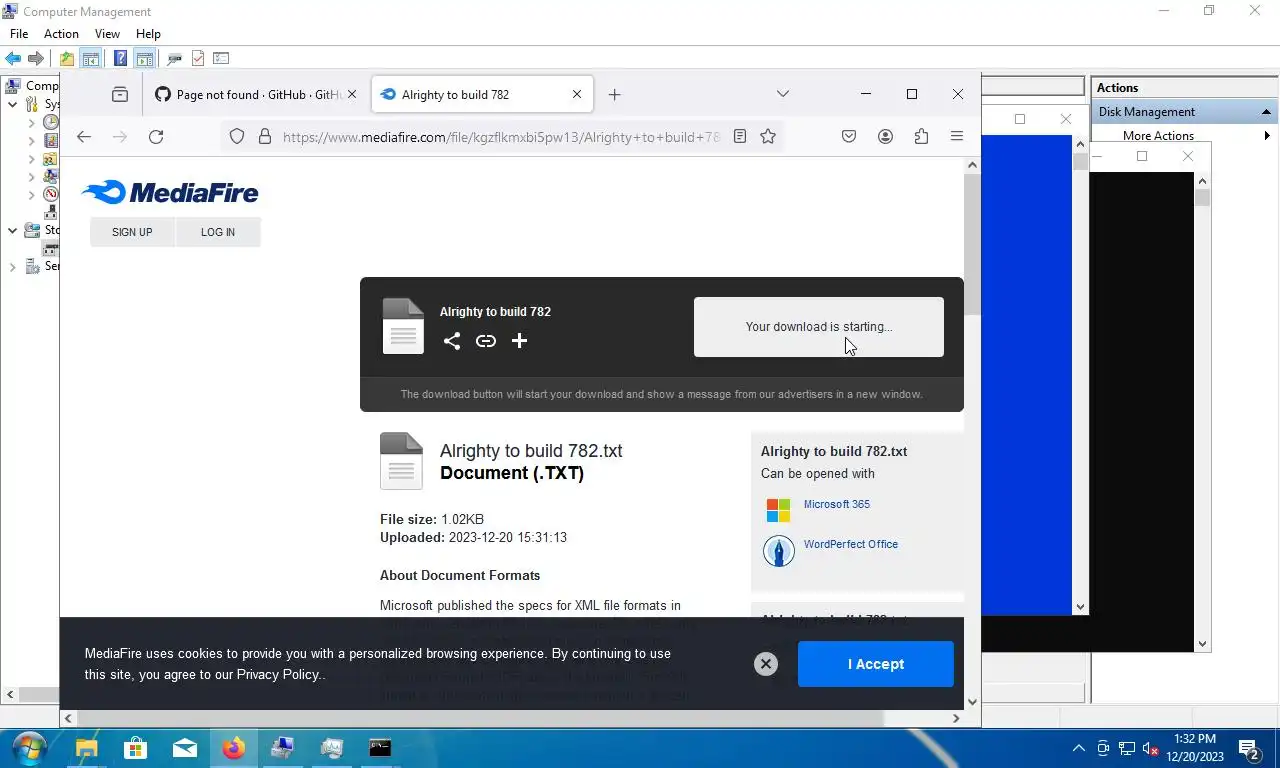This screenshot has width=1280, height=768.
Task: Dismiss cookie banner with X icon
Action: (x=766, y=664)
